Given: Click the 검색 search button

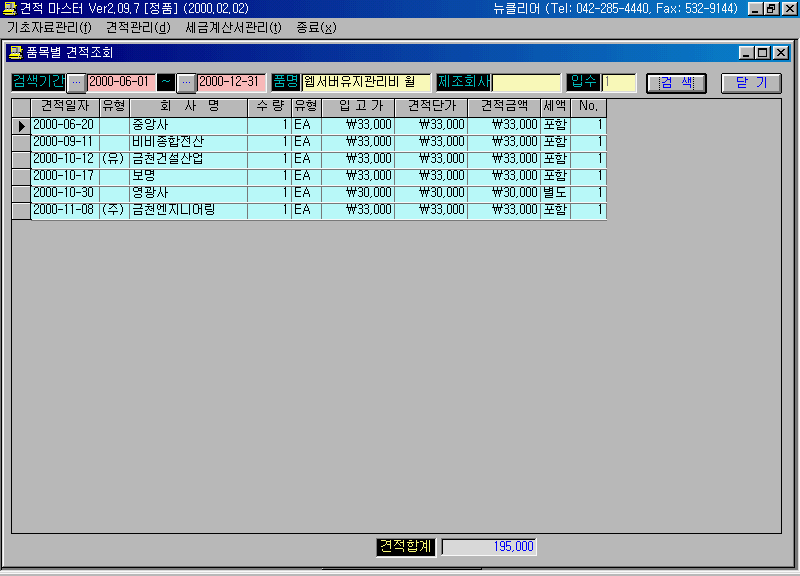Looking at the screenshot, I should pyautogui.click(x=676, y=83).
